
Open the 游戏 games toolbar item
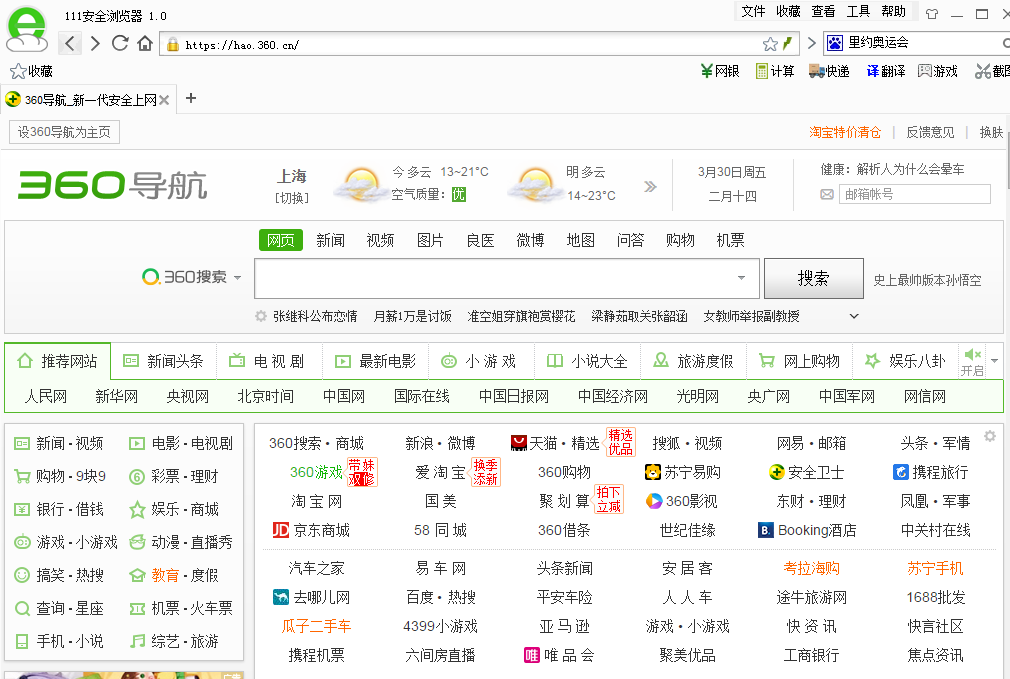938,71
